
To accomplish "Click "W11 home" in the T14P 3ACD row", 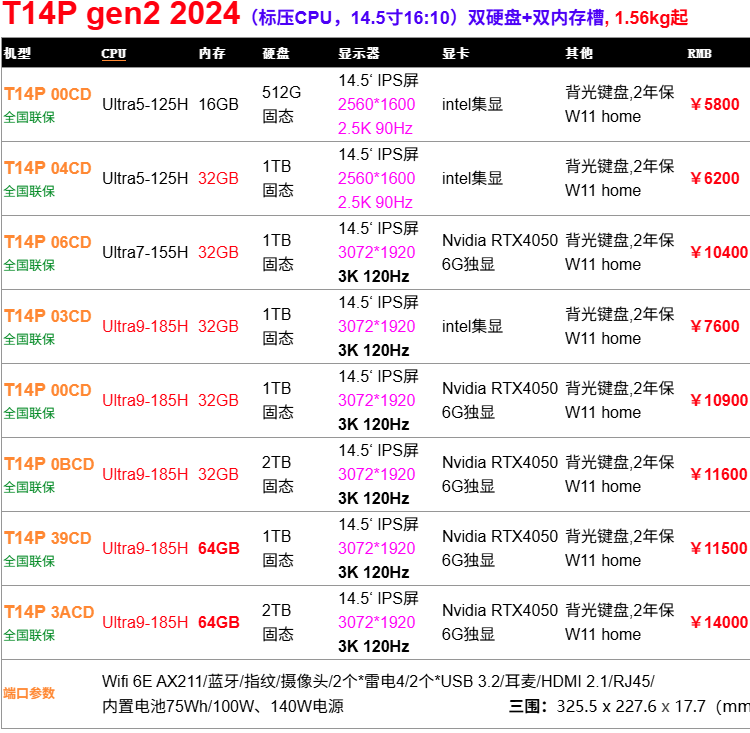I will point(603,634).
